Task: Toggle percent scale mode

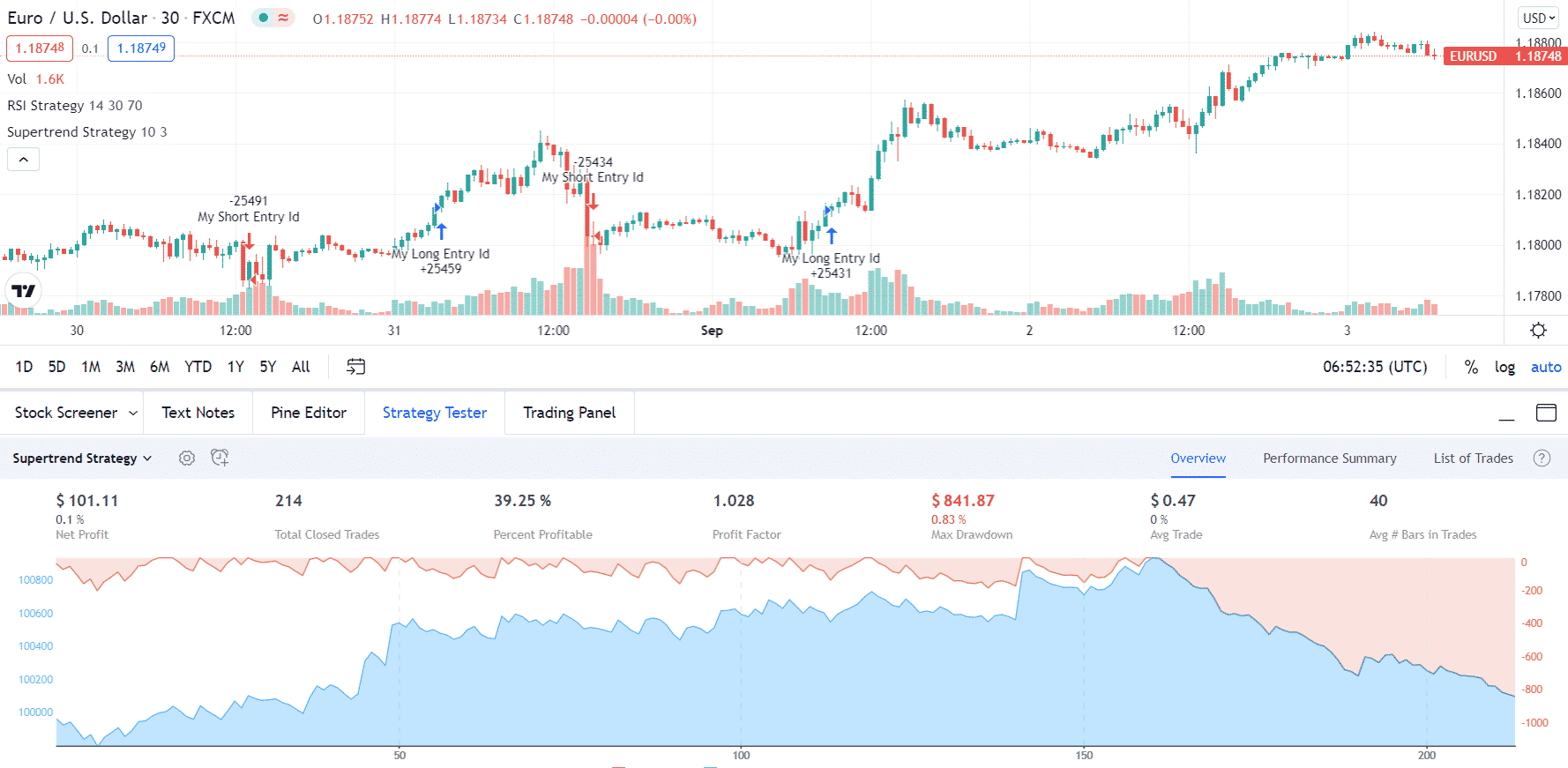Action: tap(1471, 367)
